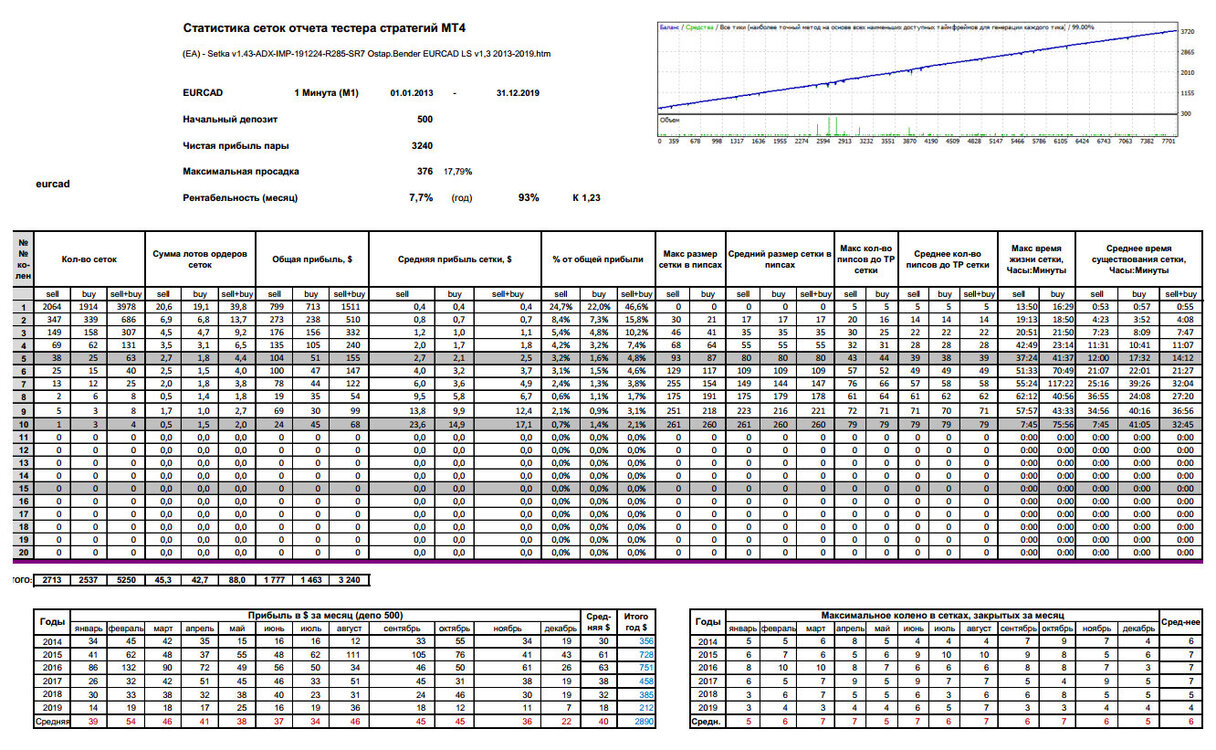The image size is (1216, 750).
Task: Click the 'Объем' label in the chart
Action: pyautogui.click(x=669, y=118)
